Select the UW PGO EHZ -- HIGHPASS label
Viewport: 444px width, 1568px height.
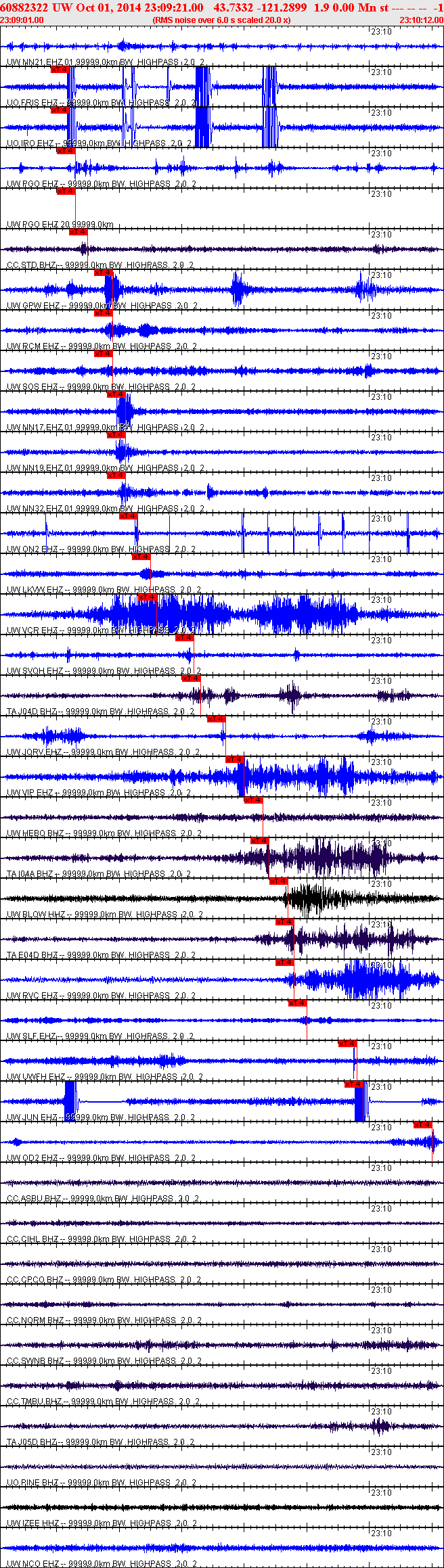[x=102, y=184]
